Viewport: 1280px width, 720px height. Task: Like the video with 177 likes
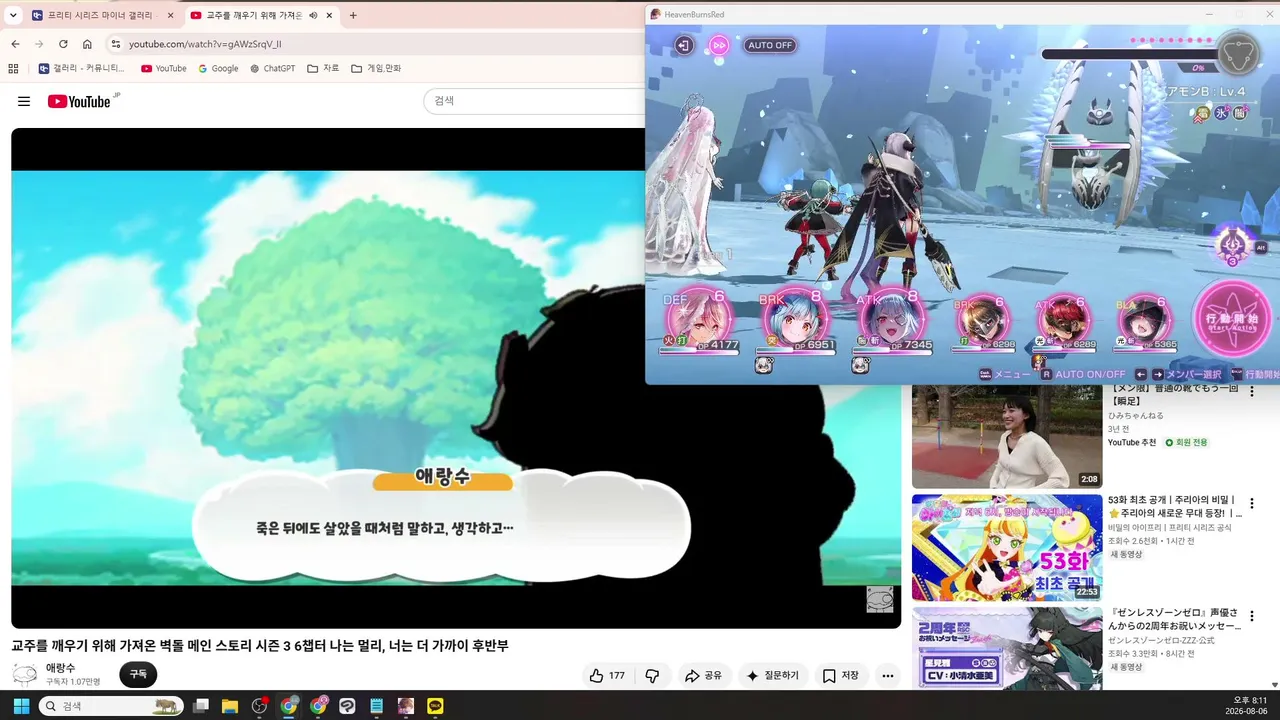(x=607, y=676)
